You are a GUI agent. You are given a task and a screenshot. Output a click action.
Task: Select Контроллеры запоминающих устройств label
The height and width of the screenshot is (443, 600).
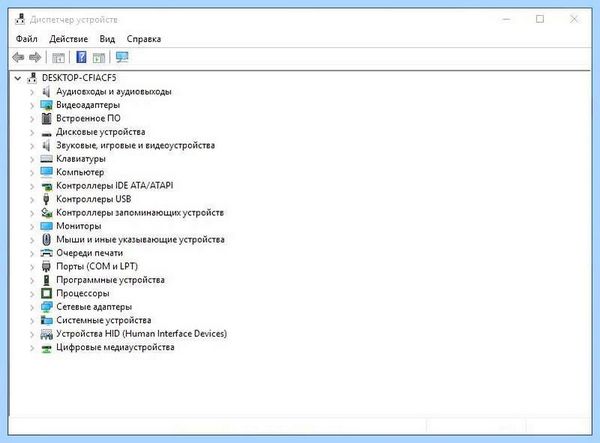click(140, 212)
